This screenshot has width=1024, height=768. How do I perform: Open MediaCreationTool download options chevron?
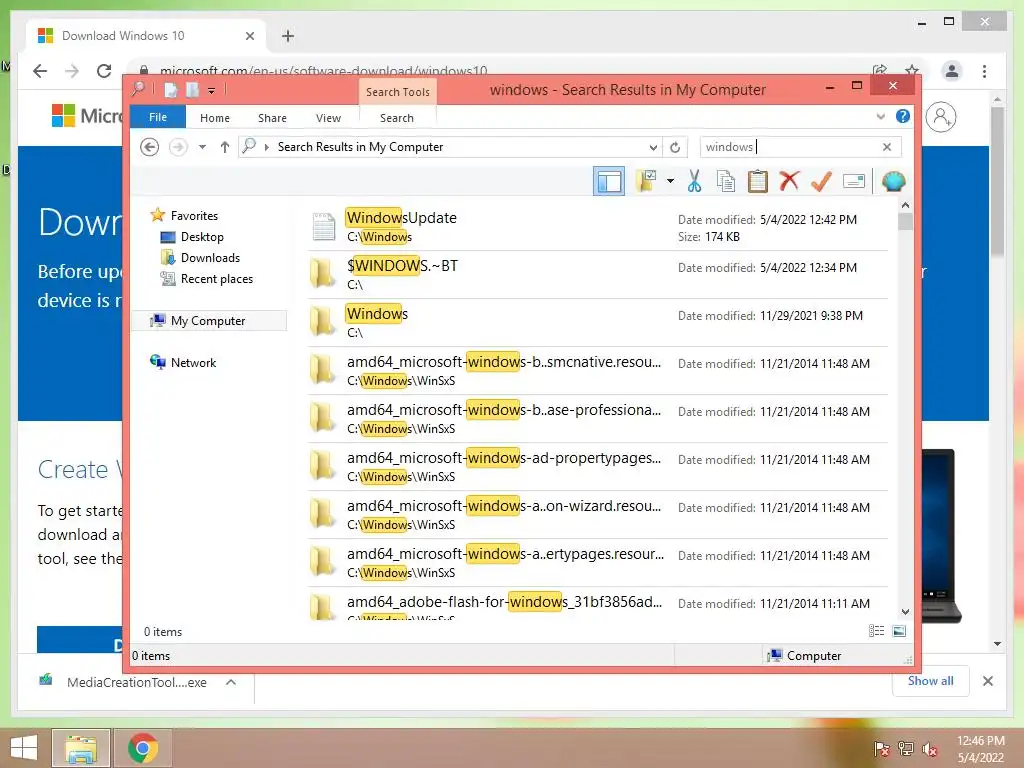pos(231,682)
